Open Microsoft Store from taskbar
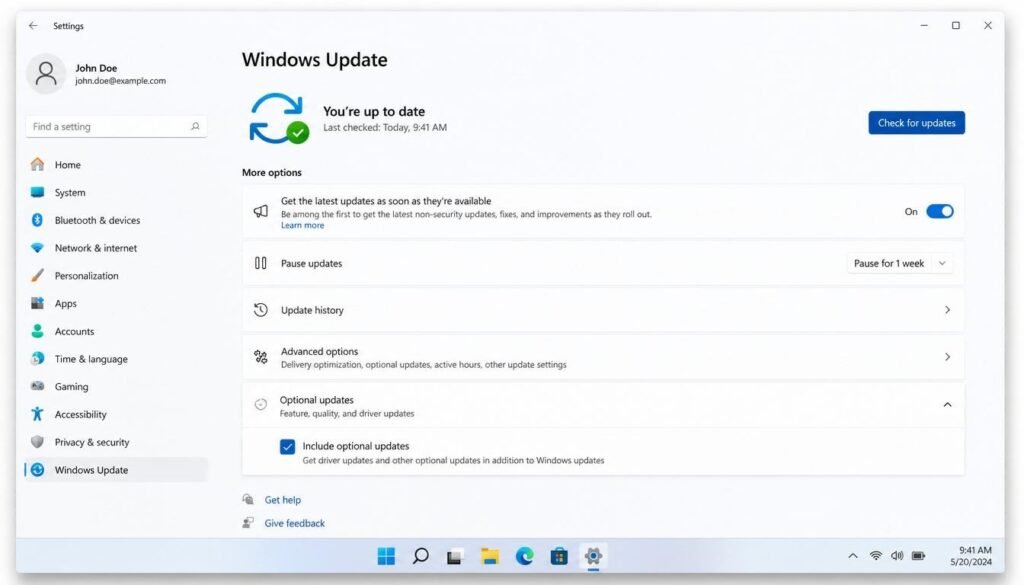The width and height of the screenshot is (1024, 585). (x=559, y=556)
